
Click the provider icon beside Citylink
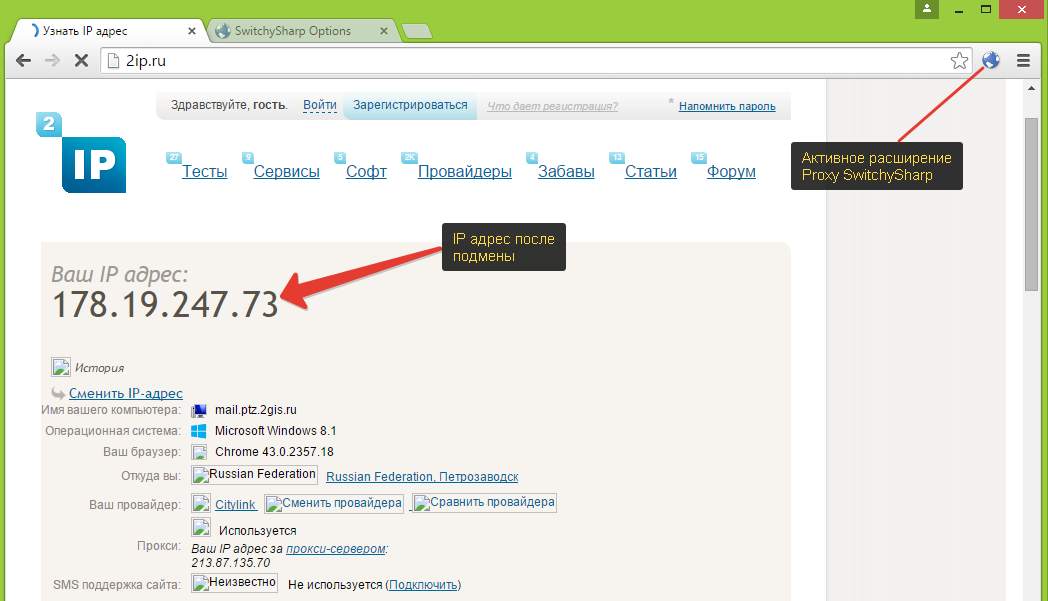201,503
